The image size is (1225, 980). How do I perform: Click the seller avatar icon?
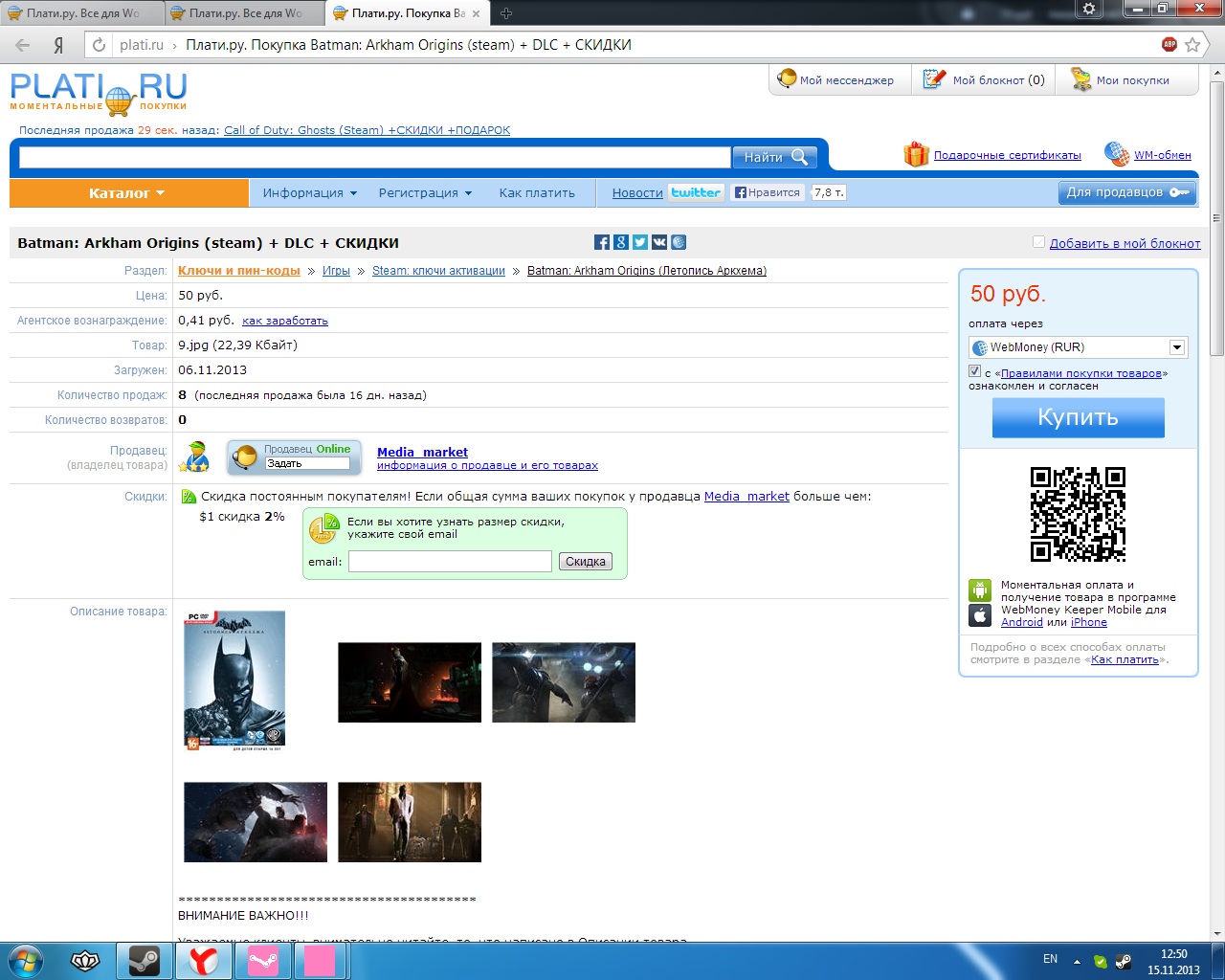(x=196, y=457)
